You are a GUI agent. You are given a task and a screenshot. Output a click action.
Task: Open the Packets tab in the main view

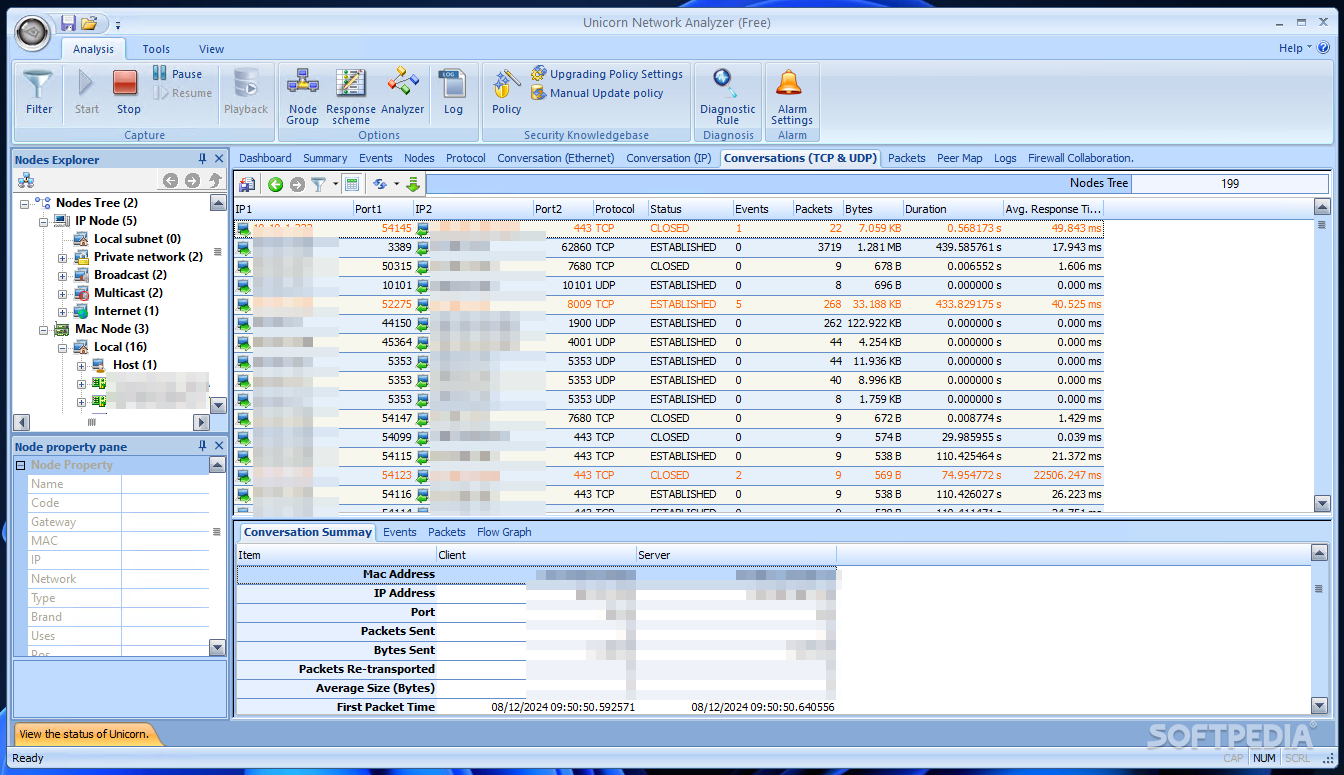click(x=906, y=158)
